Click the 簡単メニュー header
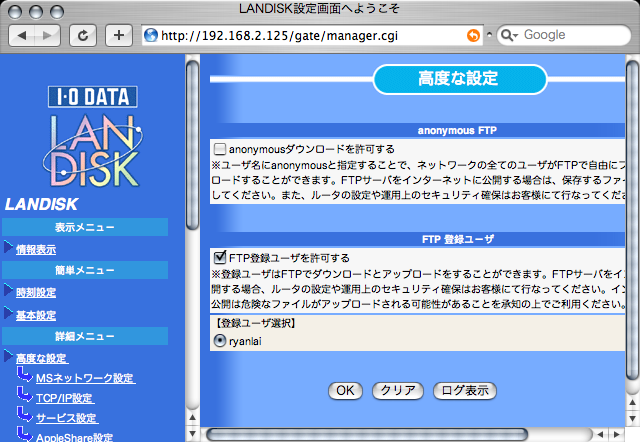This screenshot has height=442, width=640. point(85,270)
